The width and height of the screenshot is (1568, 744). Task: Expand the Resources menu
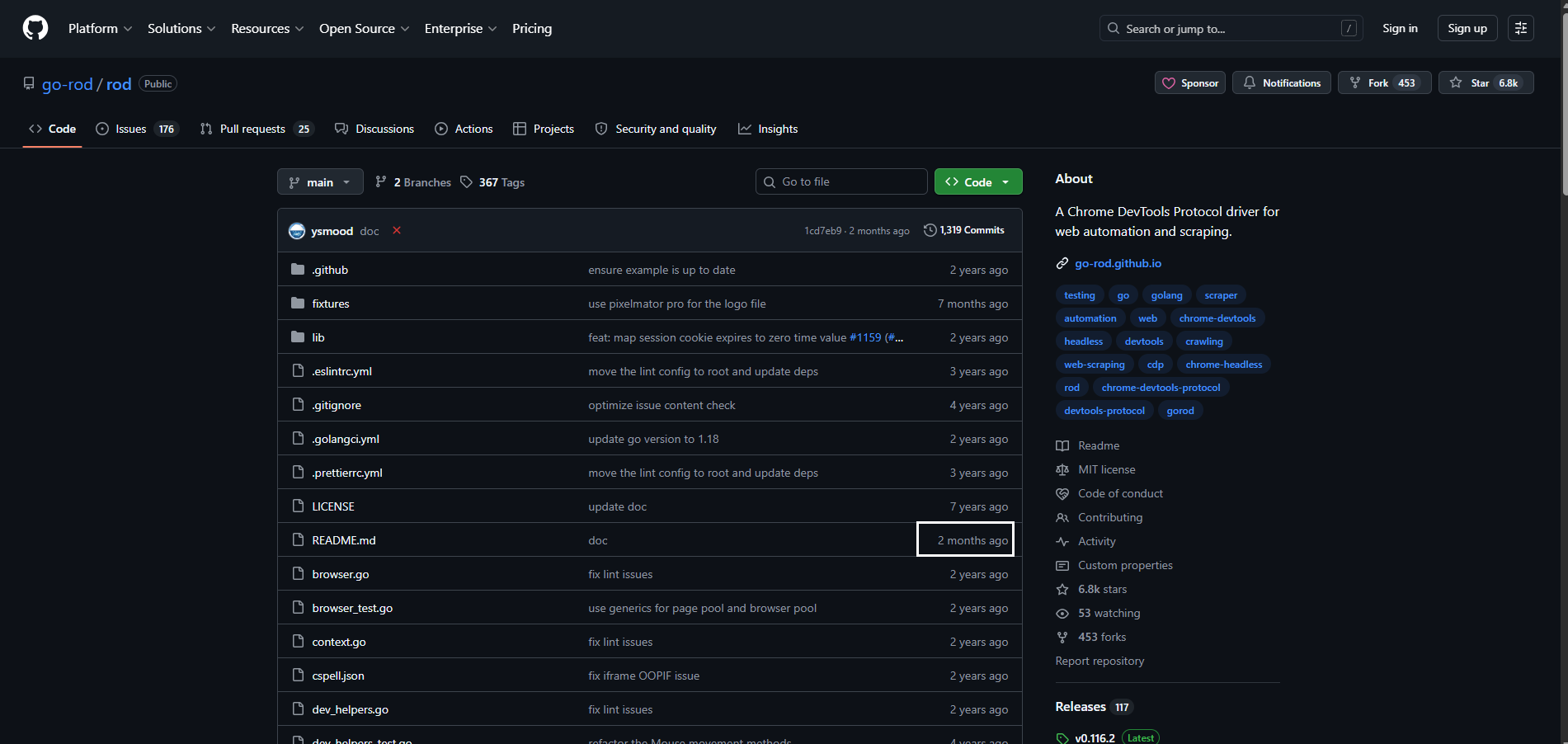267,28
